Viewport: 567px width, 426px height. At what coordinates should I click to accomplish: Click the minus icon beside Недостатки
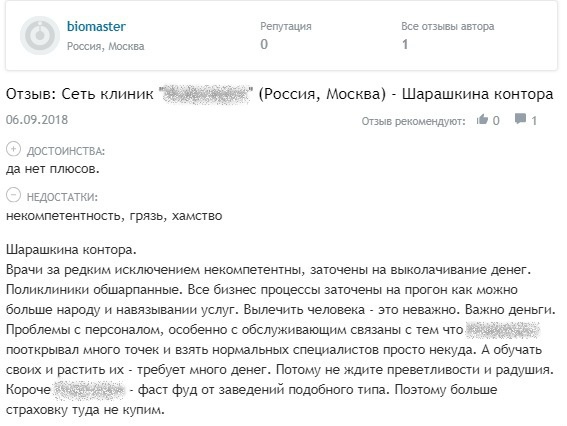tap(13, 195)
